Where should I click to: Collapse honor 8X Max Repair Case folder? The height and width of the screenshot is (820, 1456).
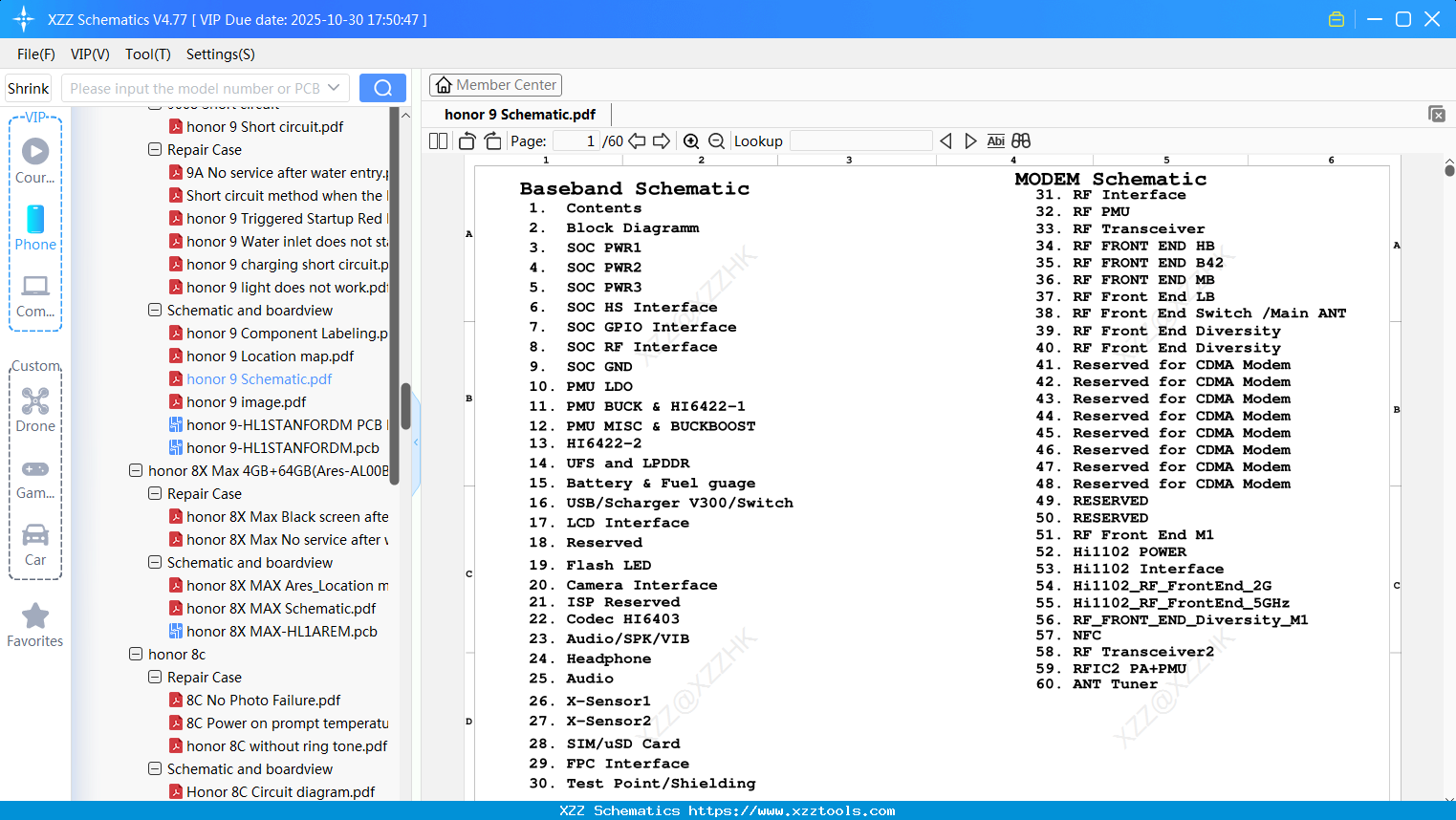click(x=155, y=493)
